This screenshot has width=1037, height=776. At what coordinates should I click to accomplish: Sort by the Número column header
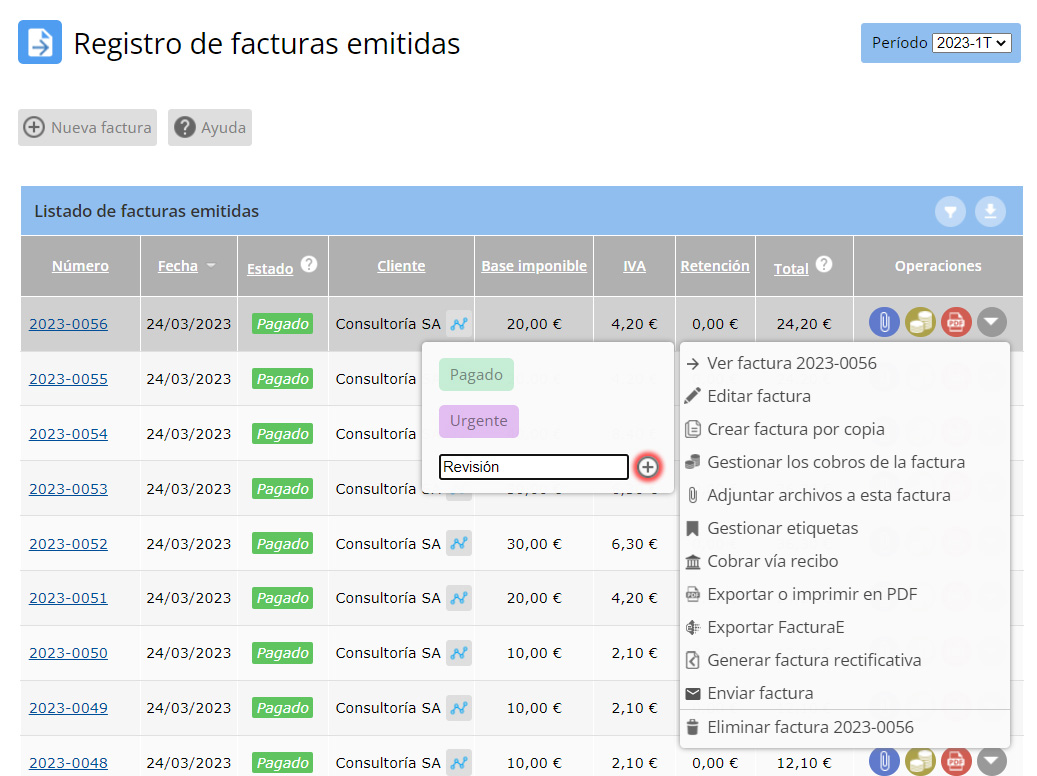[x=80, y=266]
